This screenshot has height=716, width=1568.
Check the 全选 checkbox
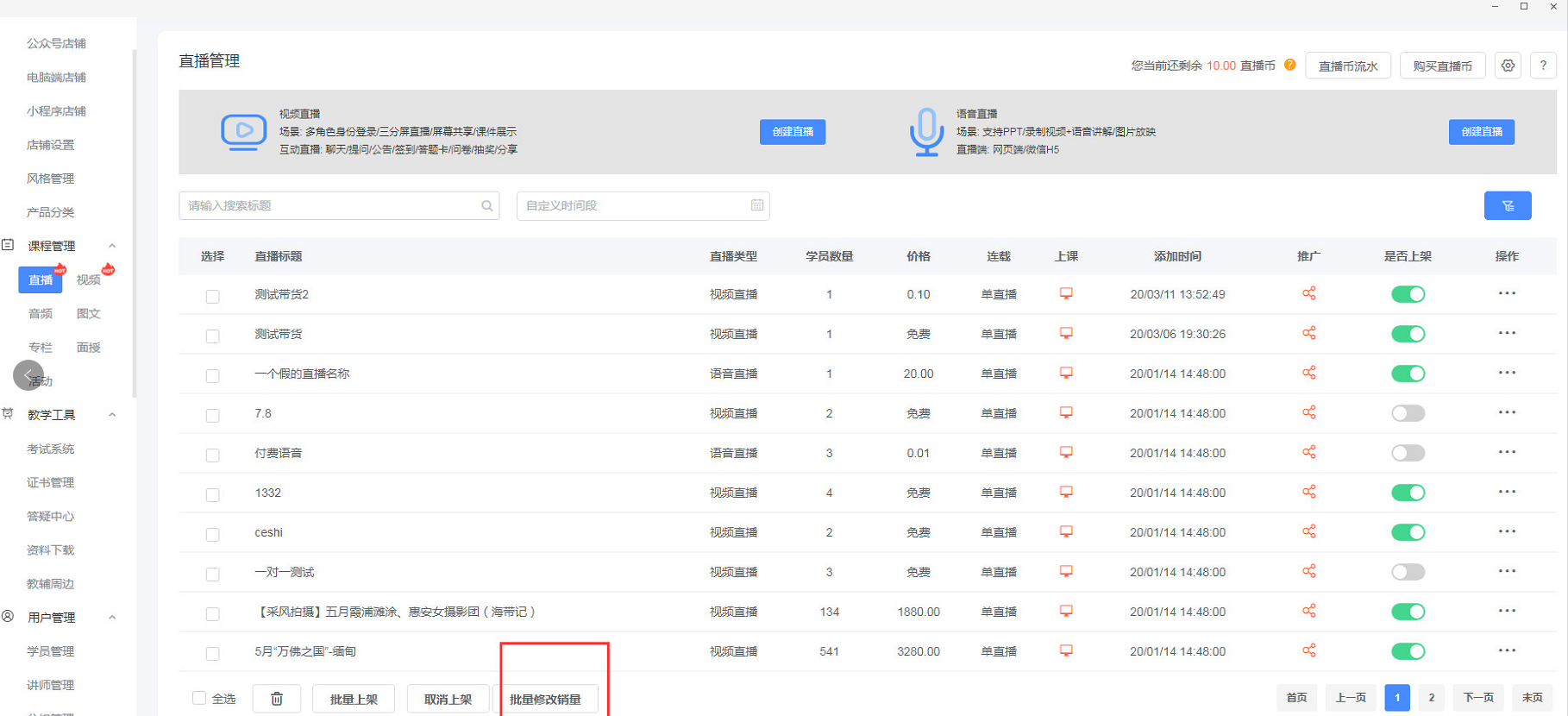(x=199, y=698)
